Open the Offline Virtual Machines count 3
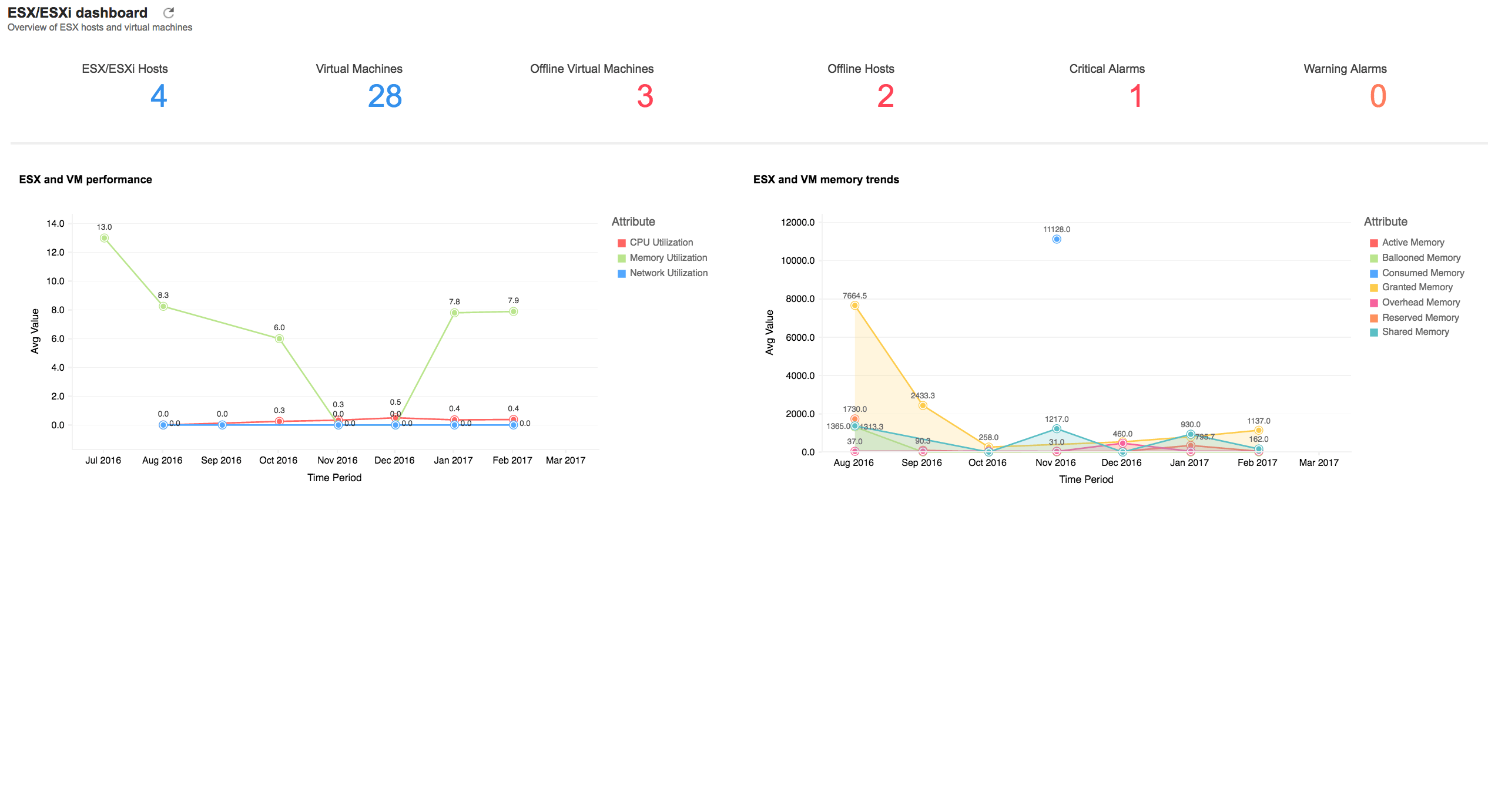 645,96
